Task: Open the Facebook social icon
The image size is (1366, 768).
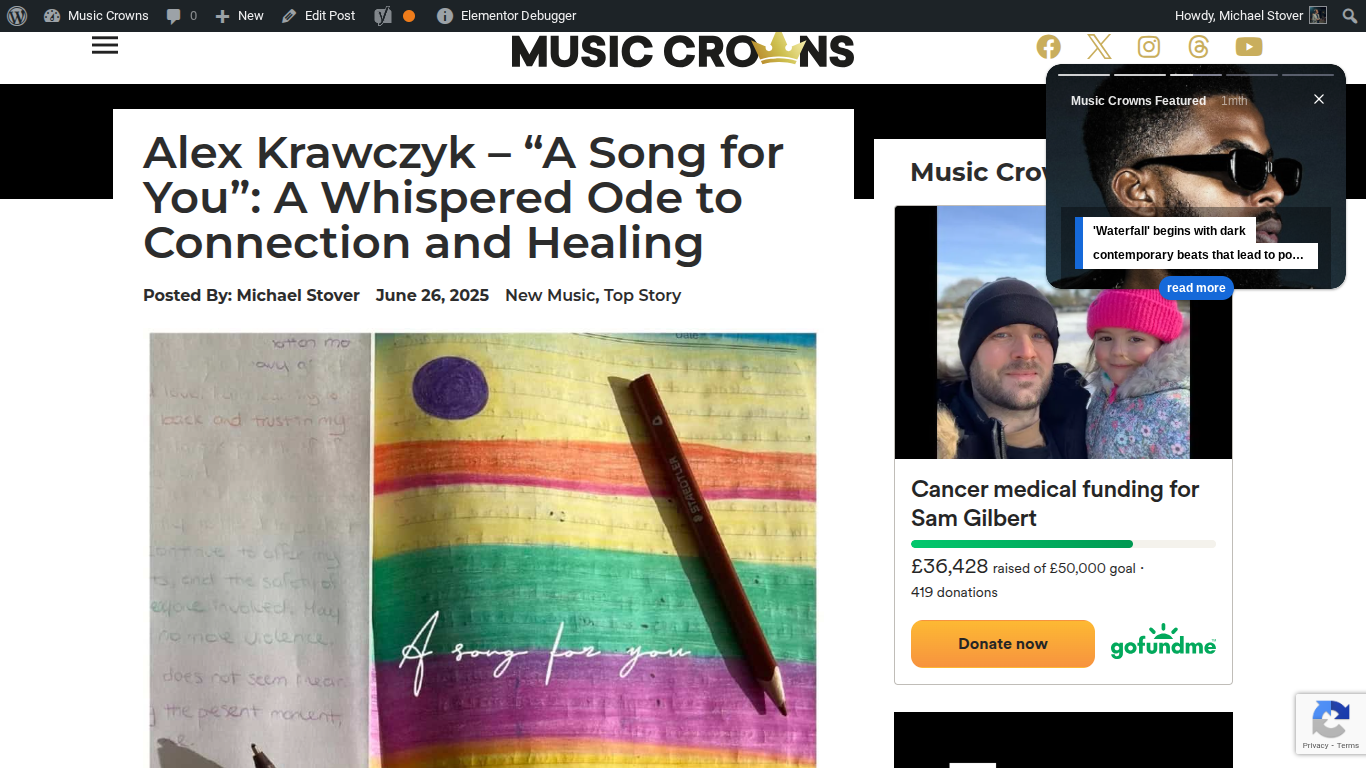Action: (1048, 47)
